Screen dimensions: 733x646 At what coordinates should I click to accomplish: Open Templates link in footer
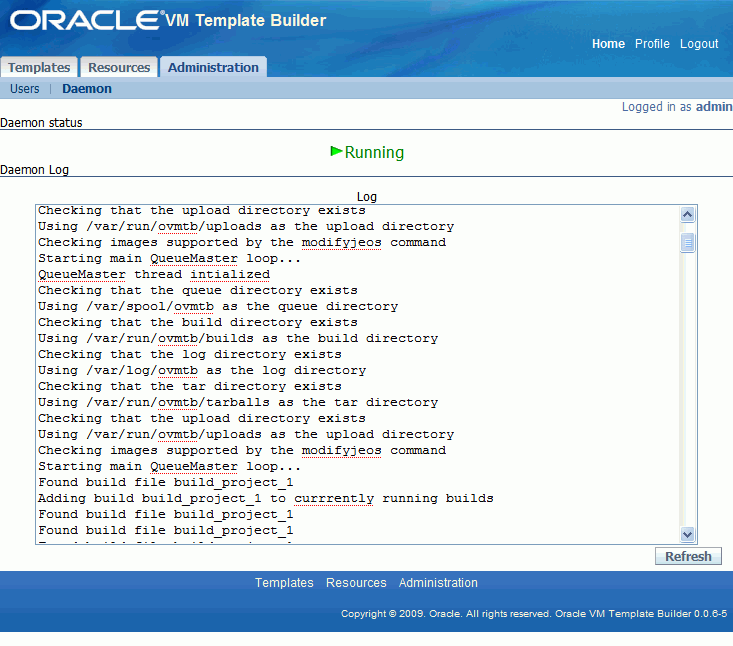point(284,583)
